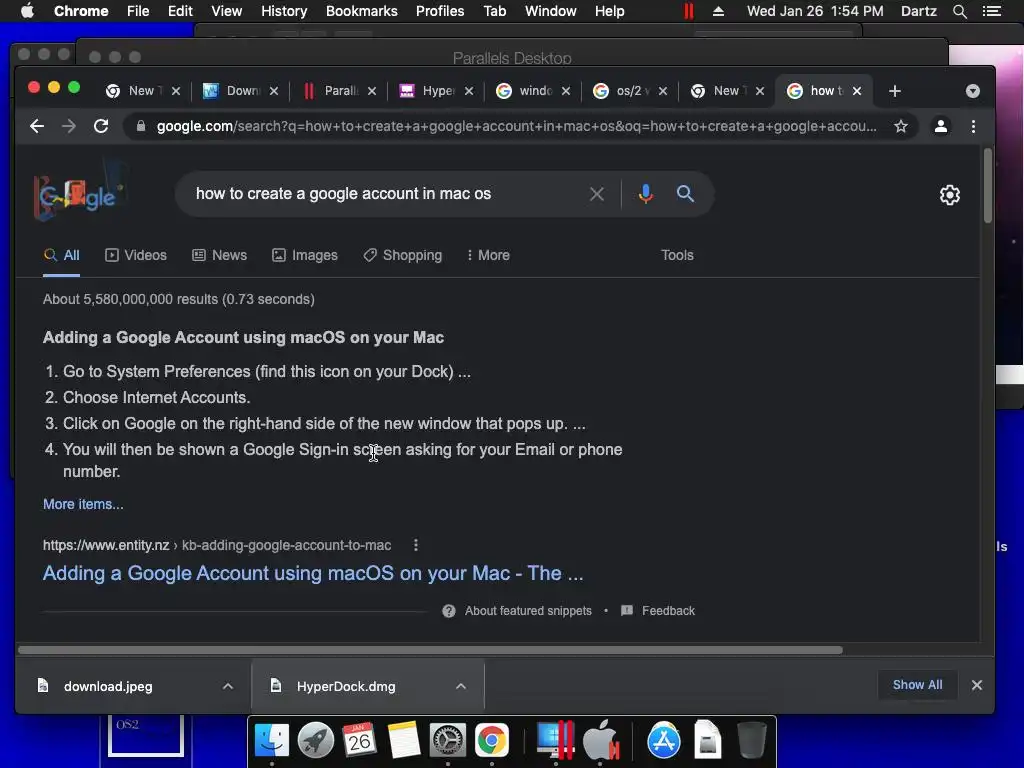The image size is (1024, 768).
Task: Open the download.jpeg file
Action: click(108, 686)
